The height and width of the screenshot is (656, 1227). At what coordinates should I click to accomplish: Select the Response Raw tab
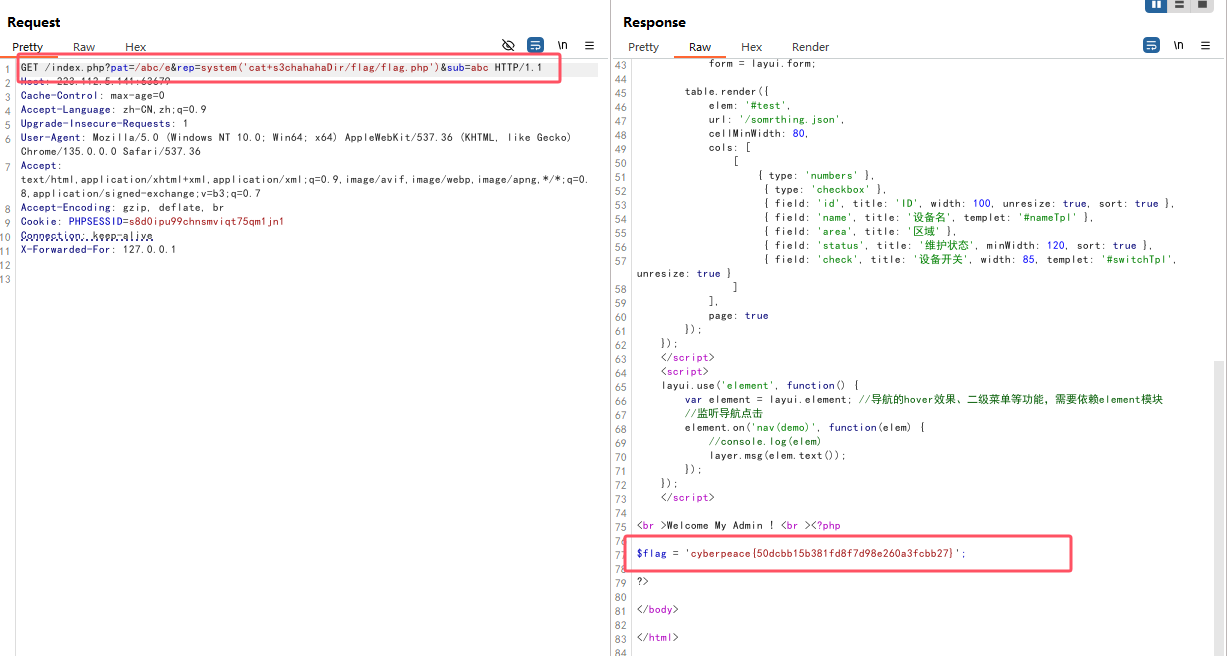pyautogui.click(x=700, y=47)
